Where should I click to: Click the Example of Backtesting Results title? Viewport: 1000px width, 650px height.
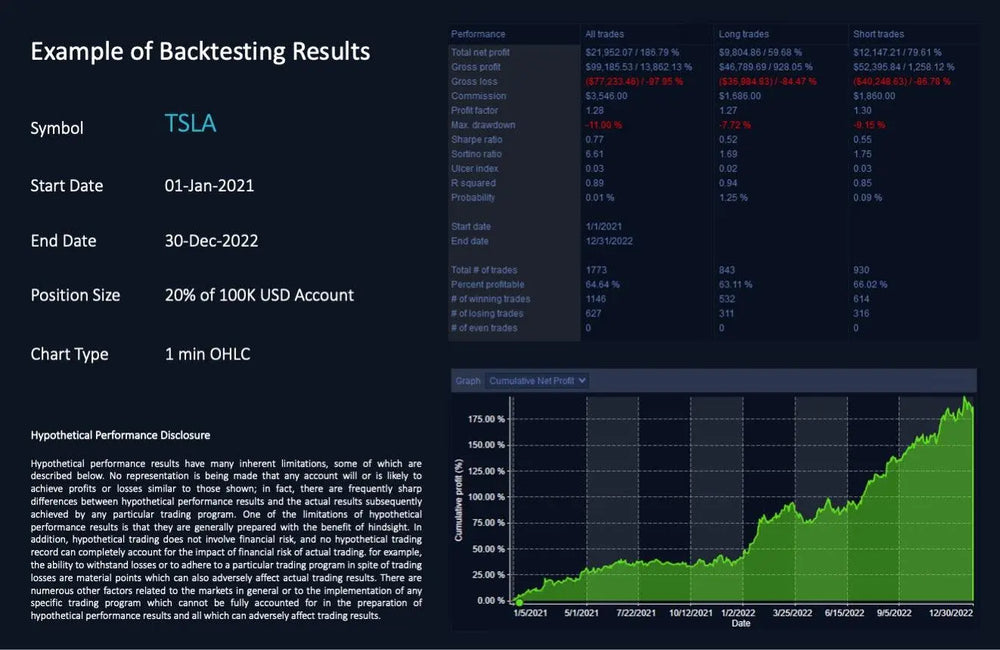200,52
